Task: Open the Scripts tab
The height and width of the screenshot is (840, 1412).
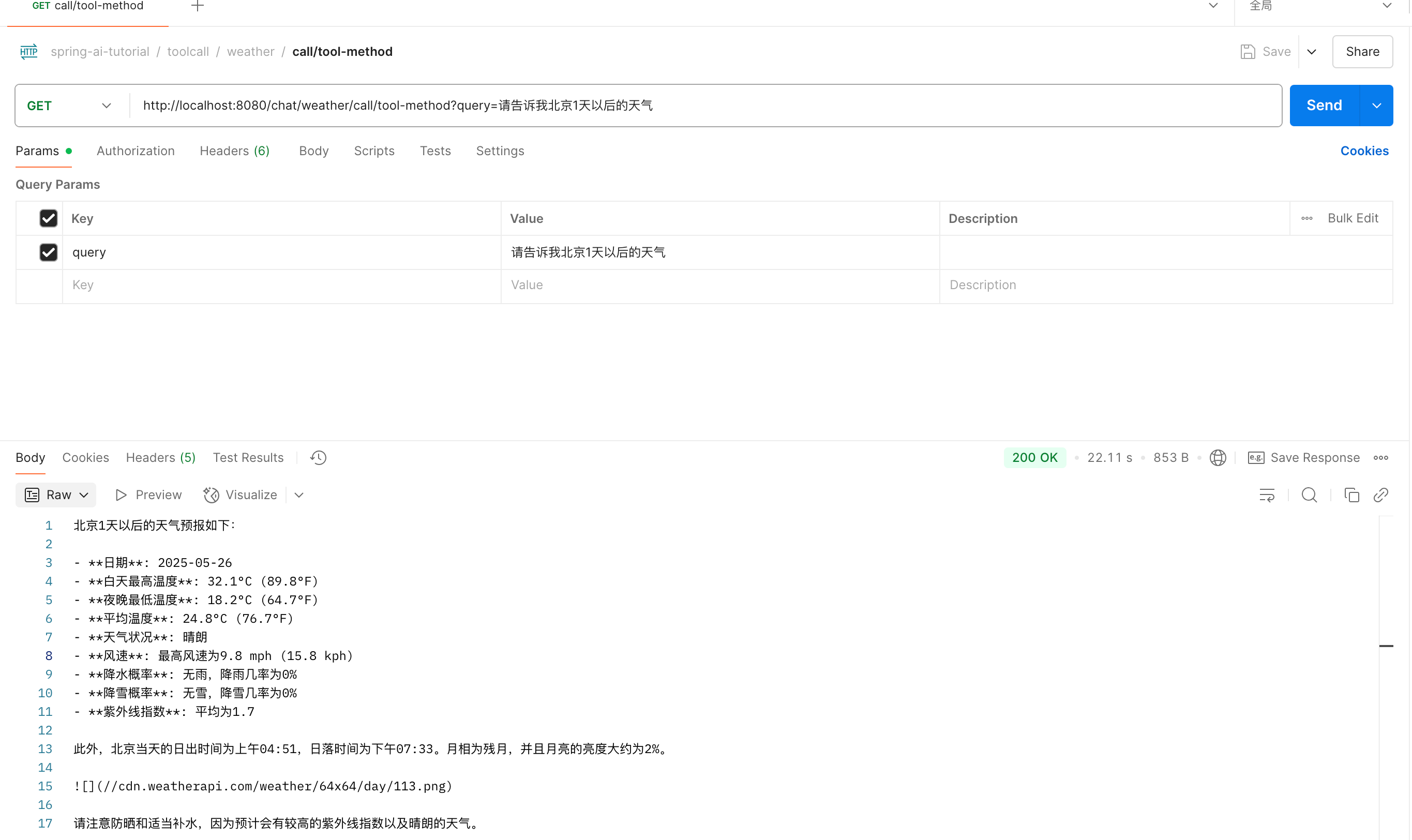Action: [x=374, y=151]
